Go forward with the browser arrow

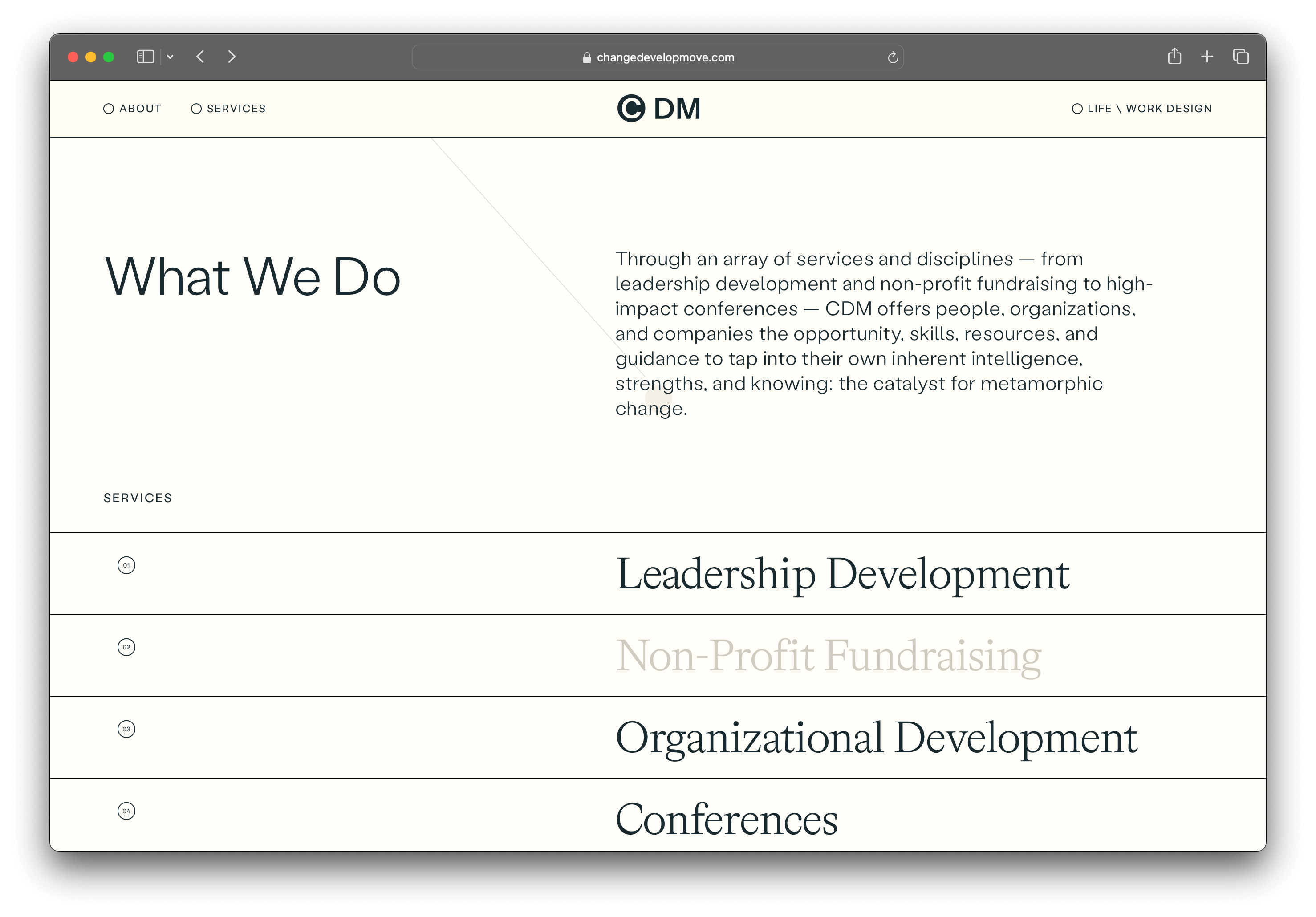pos(232,57)
